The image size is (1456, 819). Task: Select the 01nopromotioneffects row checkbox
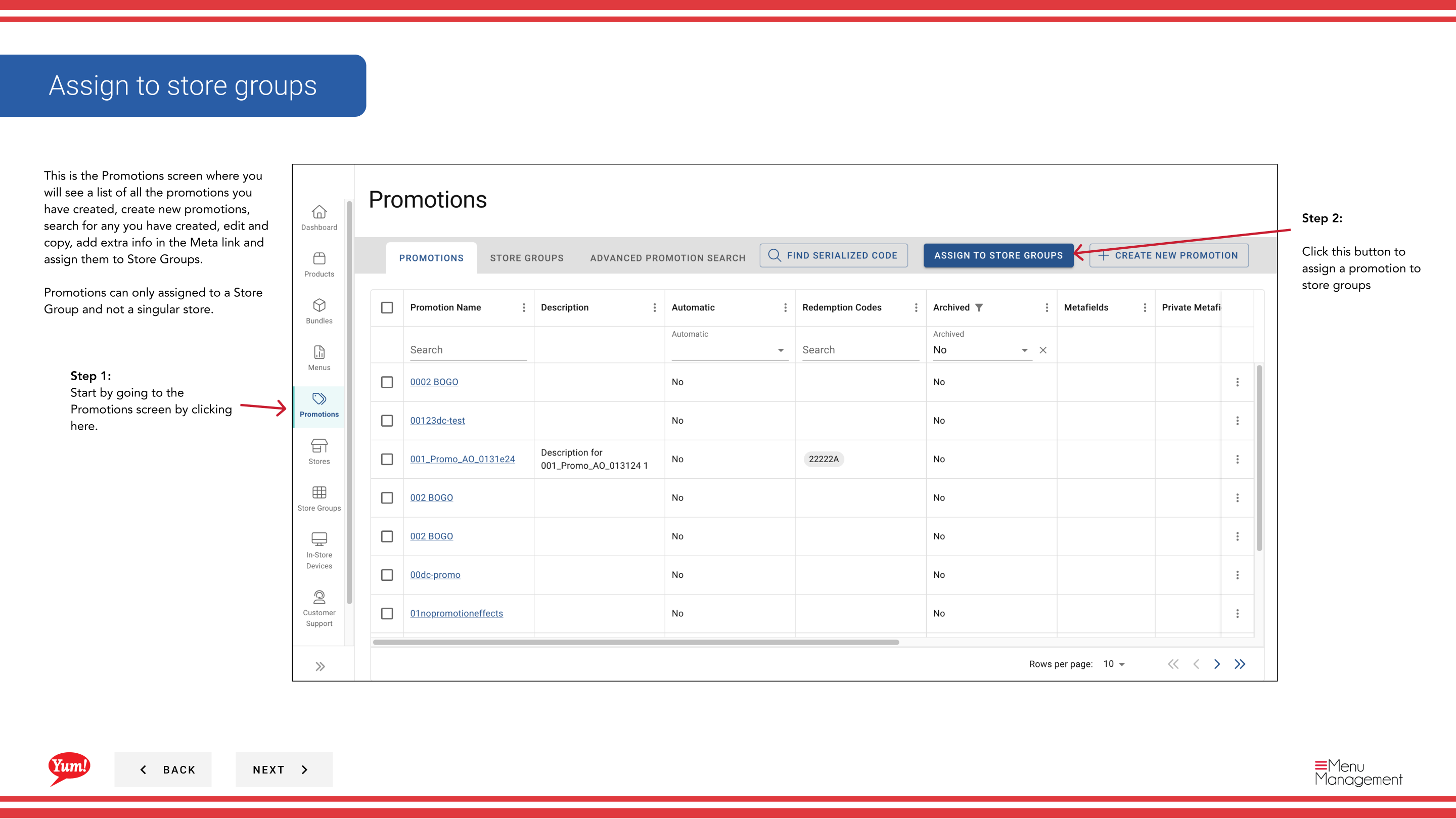[x=387, y=613]
